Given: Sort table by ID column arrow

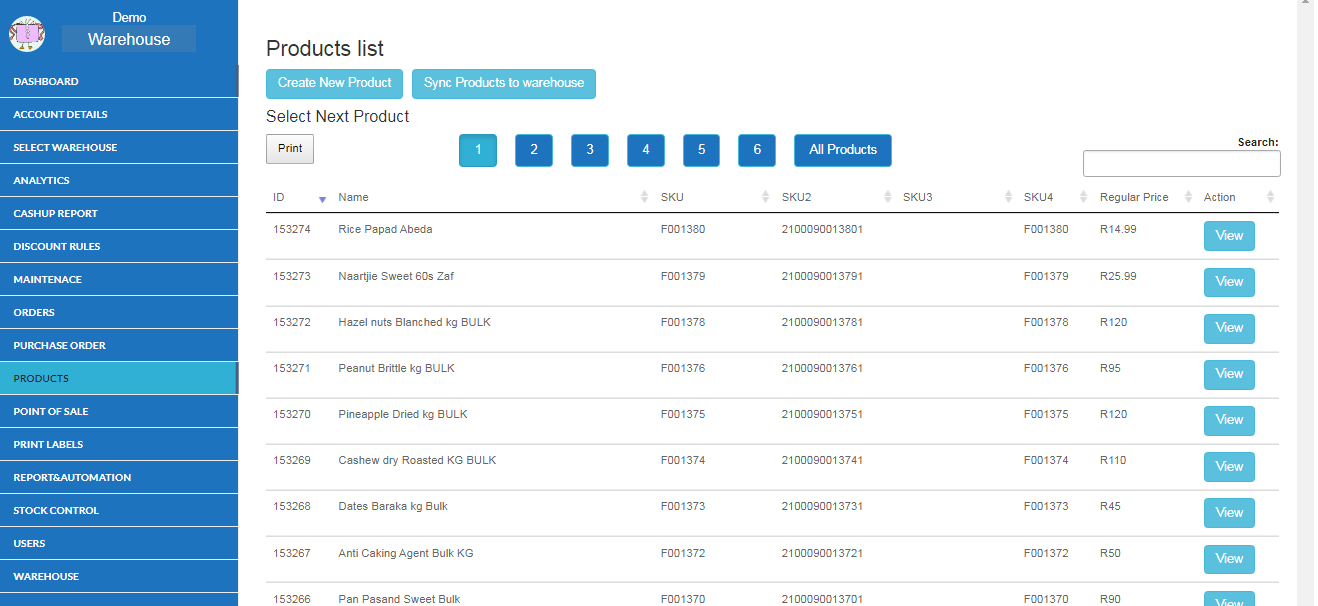Looking at the screenshot, I should (x=321, y=198).
